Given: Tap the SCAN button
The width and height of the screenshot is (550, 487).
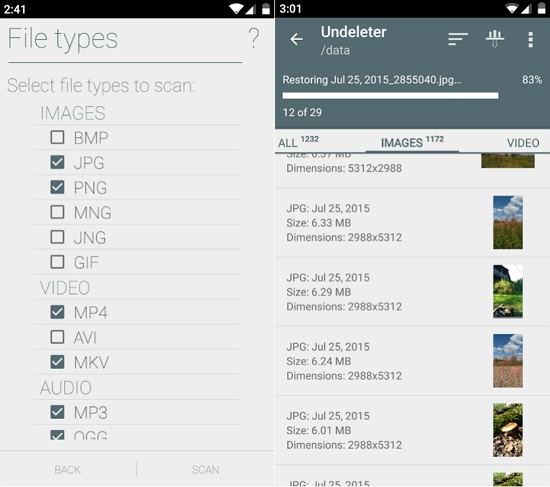Looking at the screenshot, I should tap(205, 469).
